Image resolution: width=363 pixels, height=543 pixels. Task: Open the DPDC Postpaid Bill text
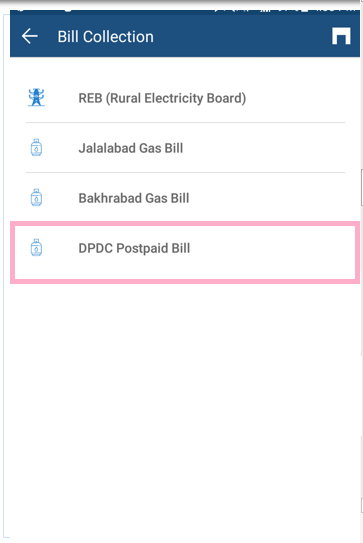coord(134,248)
